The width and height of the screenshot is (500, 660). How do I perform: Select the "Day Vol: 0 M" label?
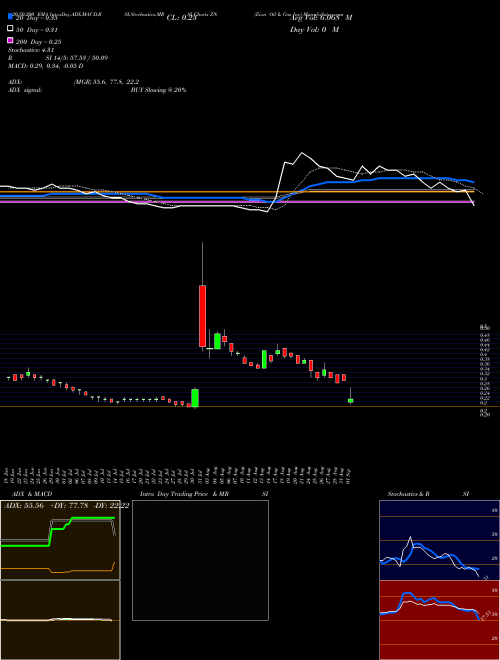314,30
